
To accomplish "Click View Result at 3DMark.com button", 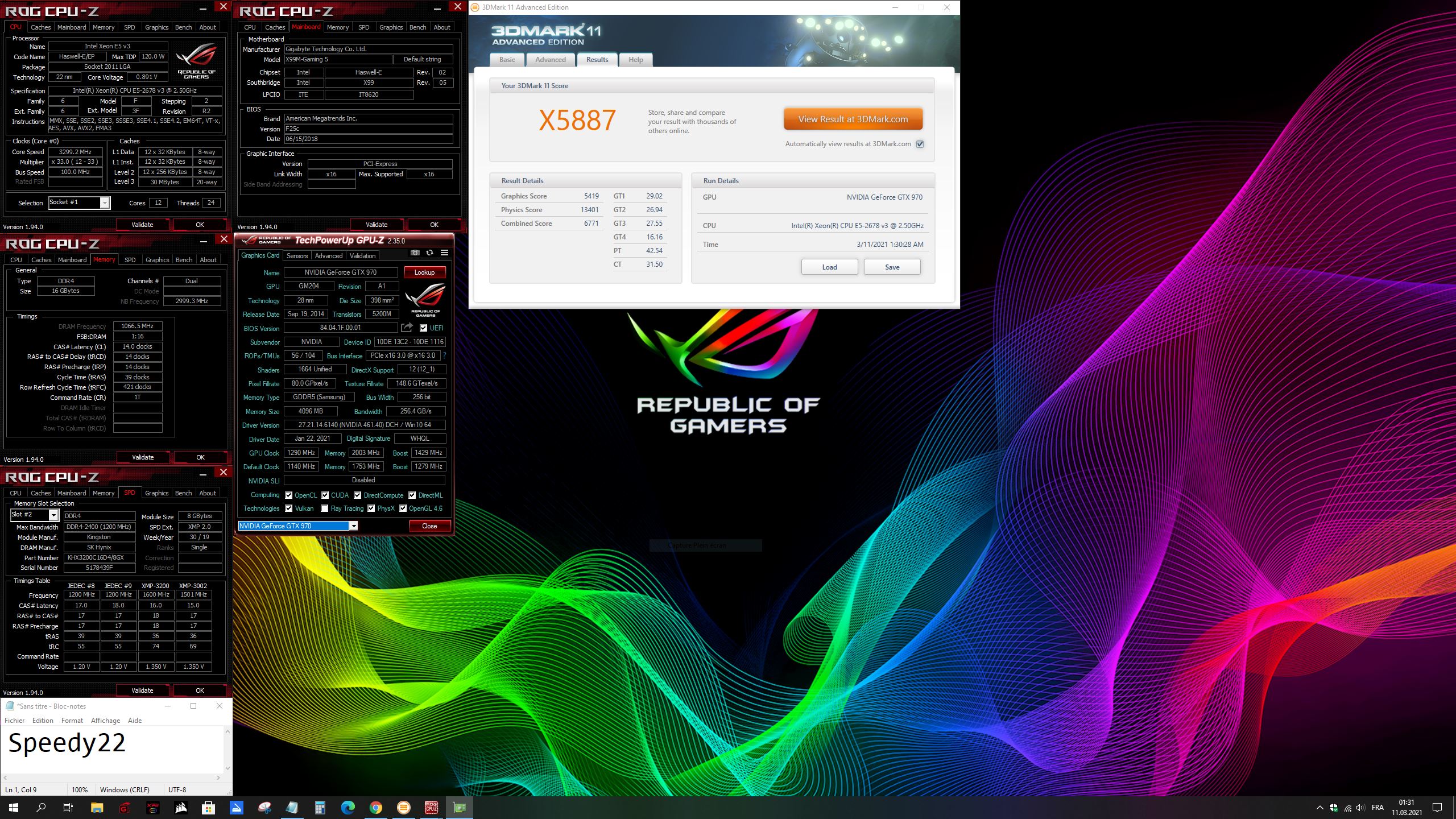I will tap(853, 119).
